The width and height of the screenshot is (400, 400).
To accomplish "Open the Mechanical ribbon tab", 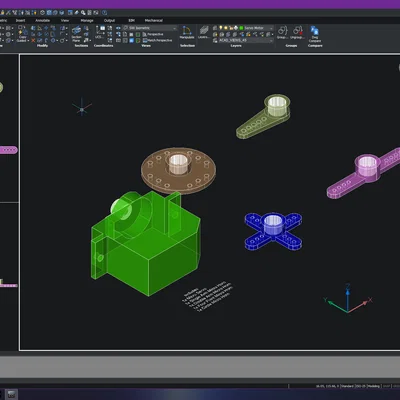I will point(154,20).
